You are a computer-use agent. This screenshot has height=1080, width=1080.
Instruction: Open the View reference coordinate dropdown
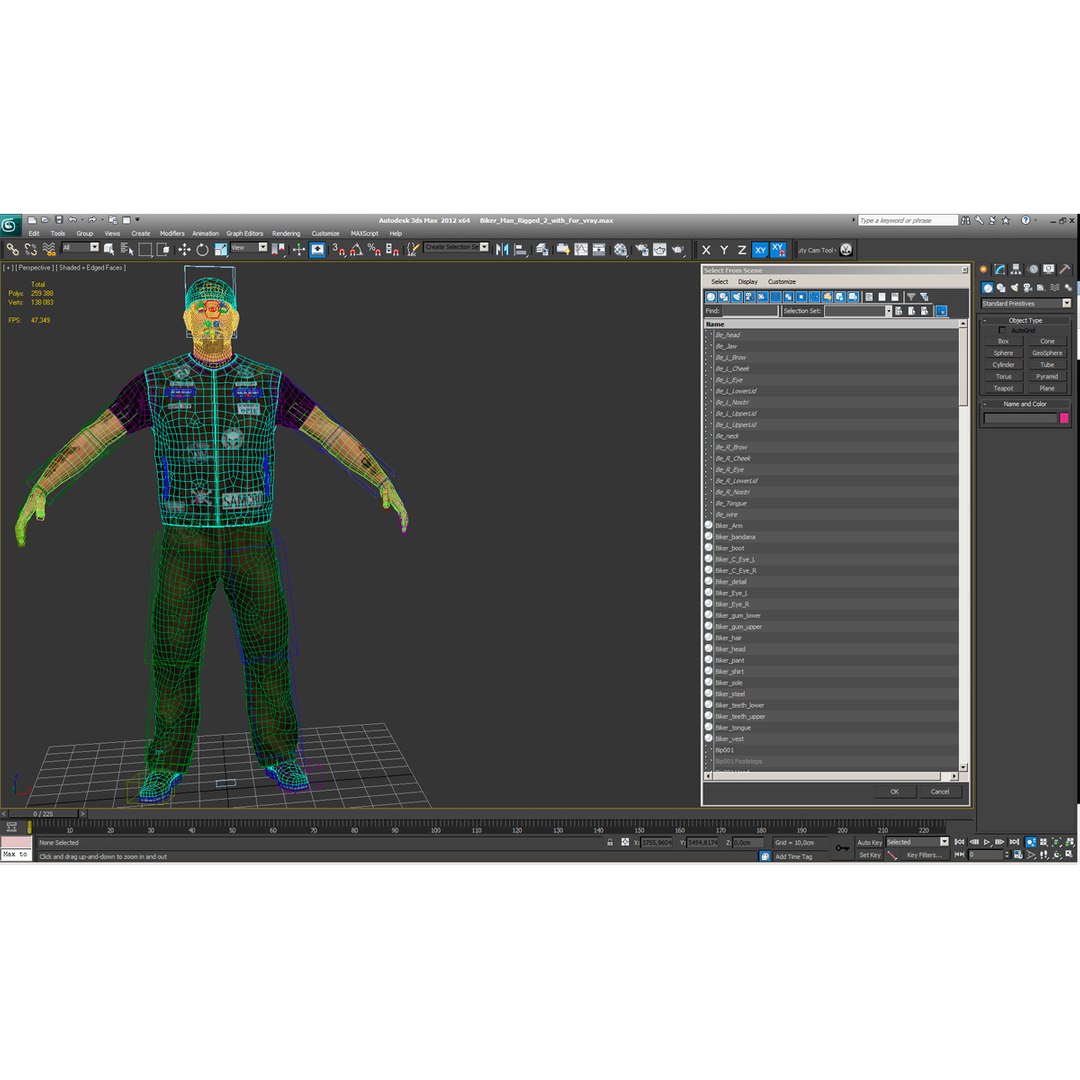pyautogui.click(x=249, y=247)
